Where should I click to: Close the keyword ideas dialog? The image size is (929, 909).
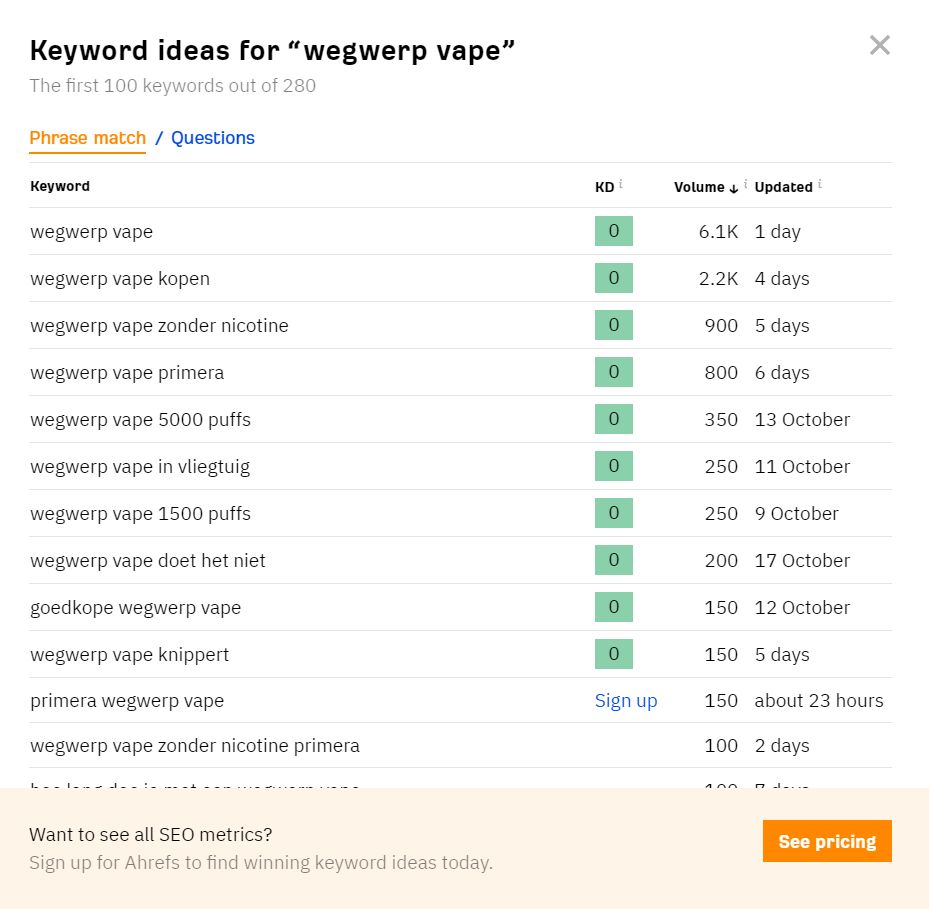click(879, 45)
